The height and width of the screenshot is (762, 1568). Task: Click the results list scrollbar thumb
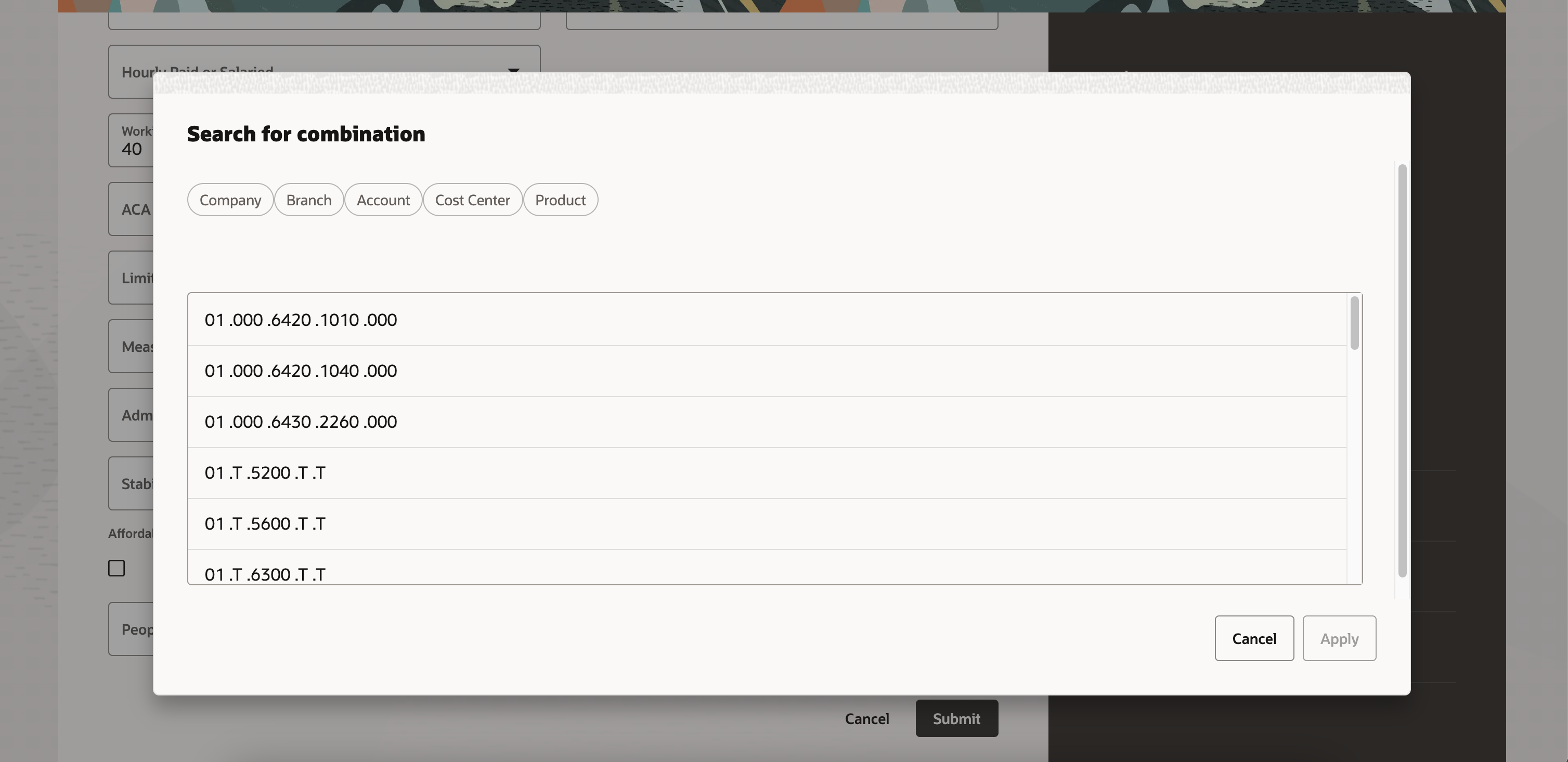(1354, 323)
